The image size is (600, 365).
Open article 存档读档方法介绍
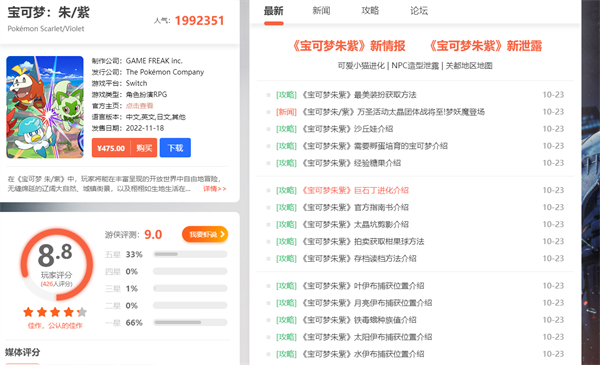coord(359,259)
